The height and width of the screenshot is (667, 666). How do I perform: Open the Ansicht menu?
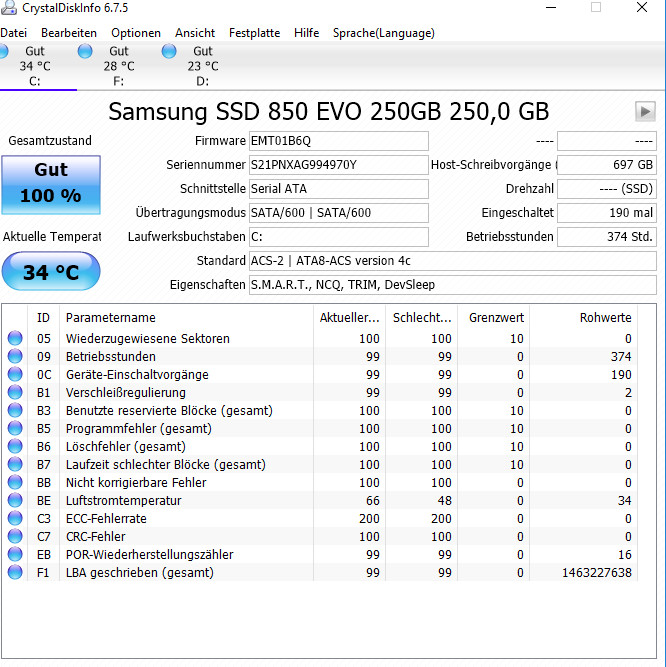195,33
